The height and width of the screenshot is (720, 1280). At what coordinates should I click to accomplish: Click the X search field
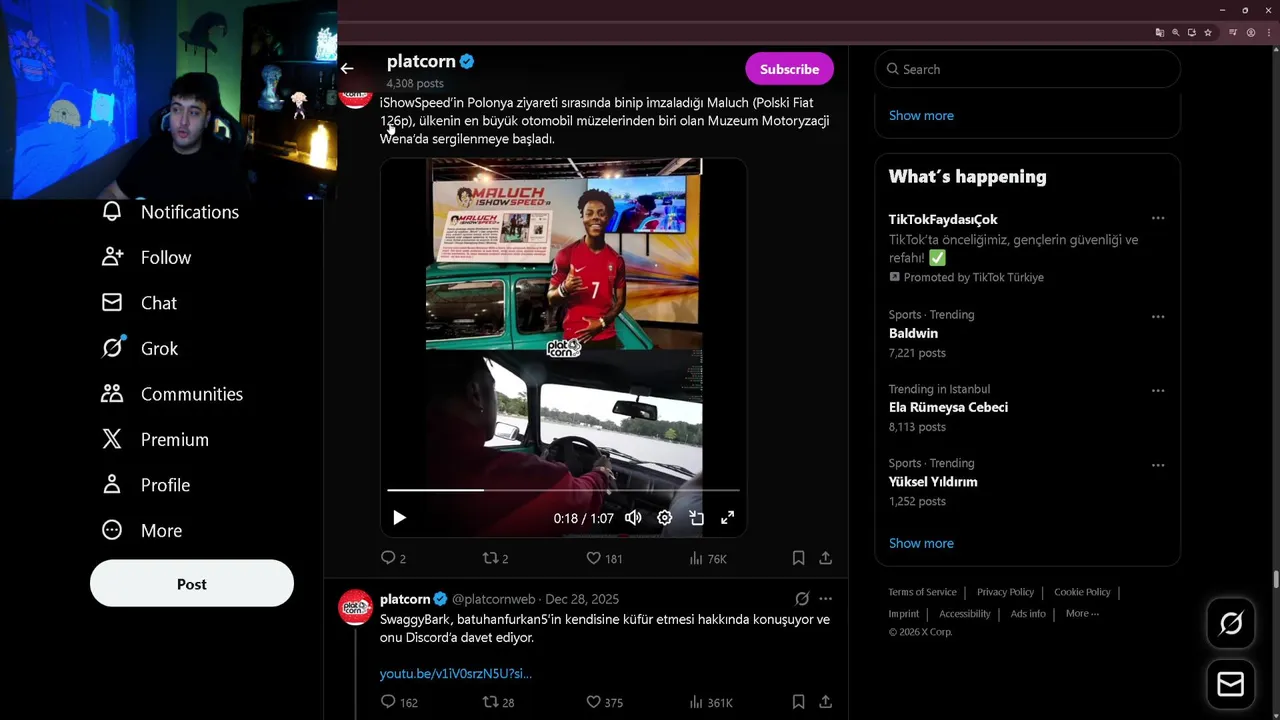(1028, 69)
